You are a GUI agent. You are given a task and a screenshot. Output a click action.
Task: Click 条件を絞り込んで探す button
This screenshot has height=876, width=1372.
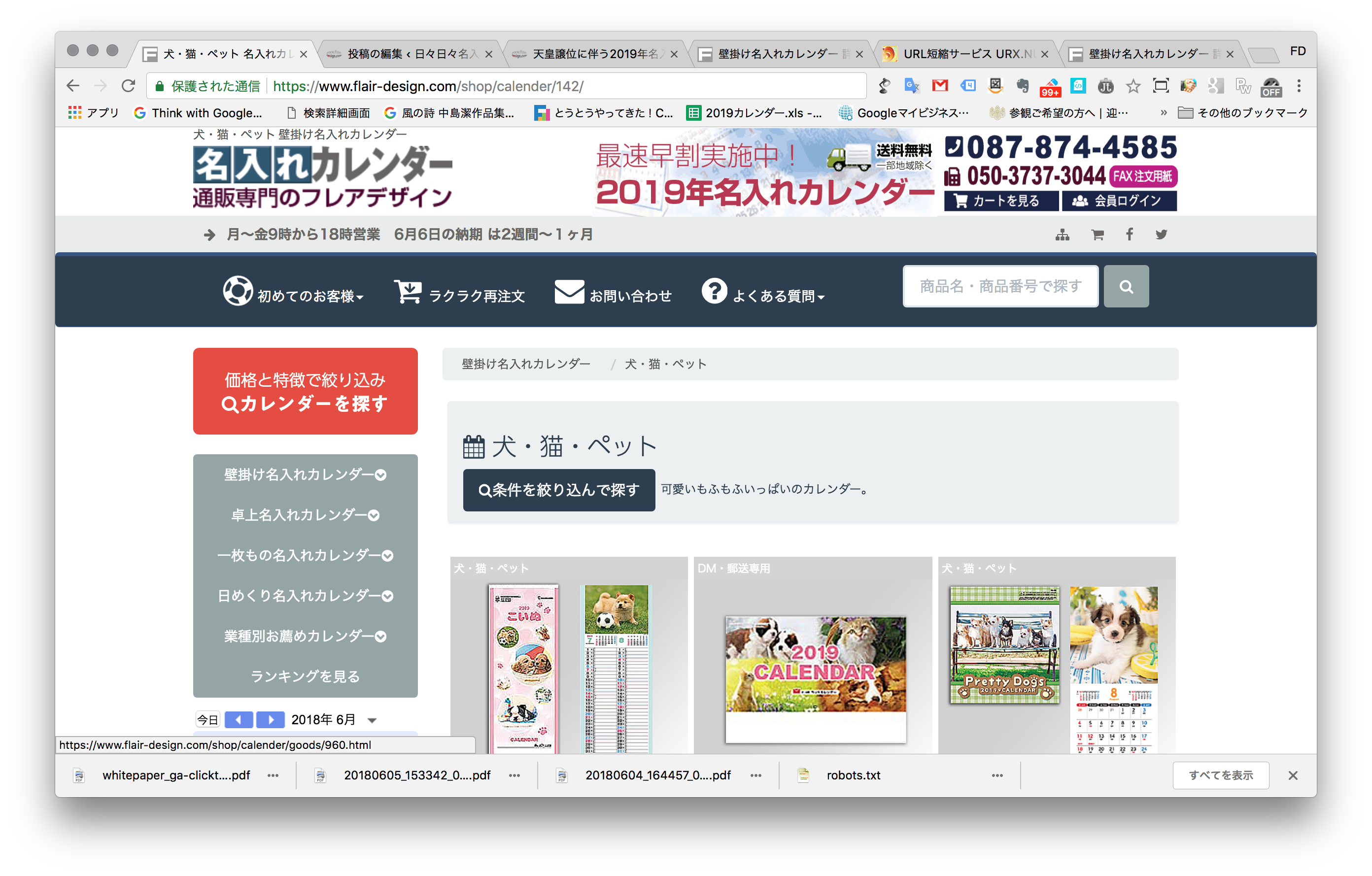(558, 490)
